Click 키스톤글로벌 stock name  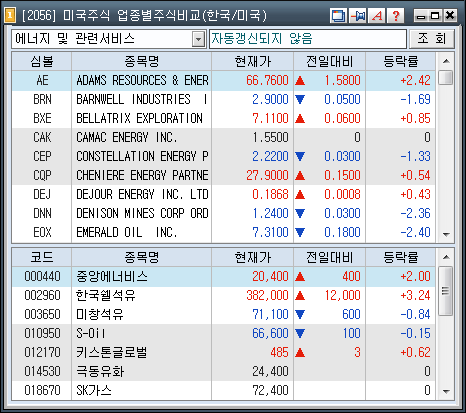pos(112,352)
